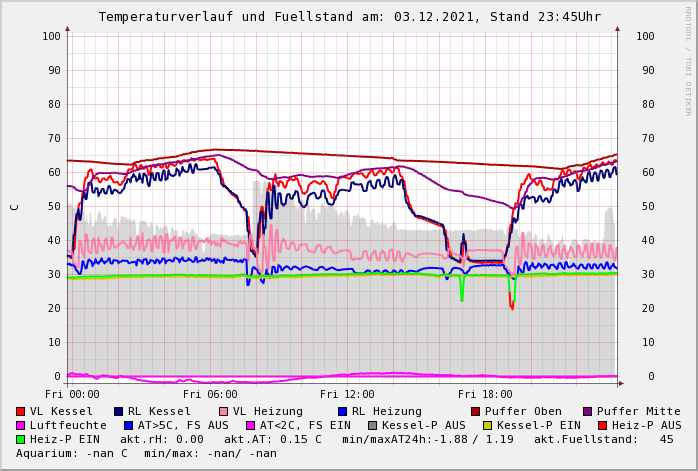The image size is (698, 471).
Task: Select the dark red Puffer Oben swatch
Action: pos(476,411)
